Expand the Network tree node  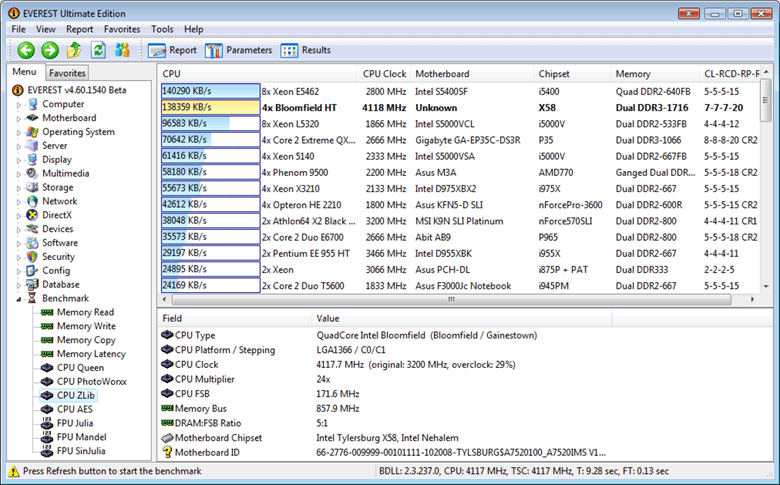coord(19,202)
